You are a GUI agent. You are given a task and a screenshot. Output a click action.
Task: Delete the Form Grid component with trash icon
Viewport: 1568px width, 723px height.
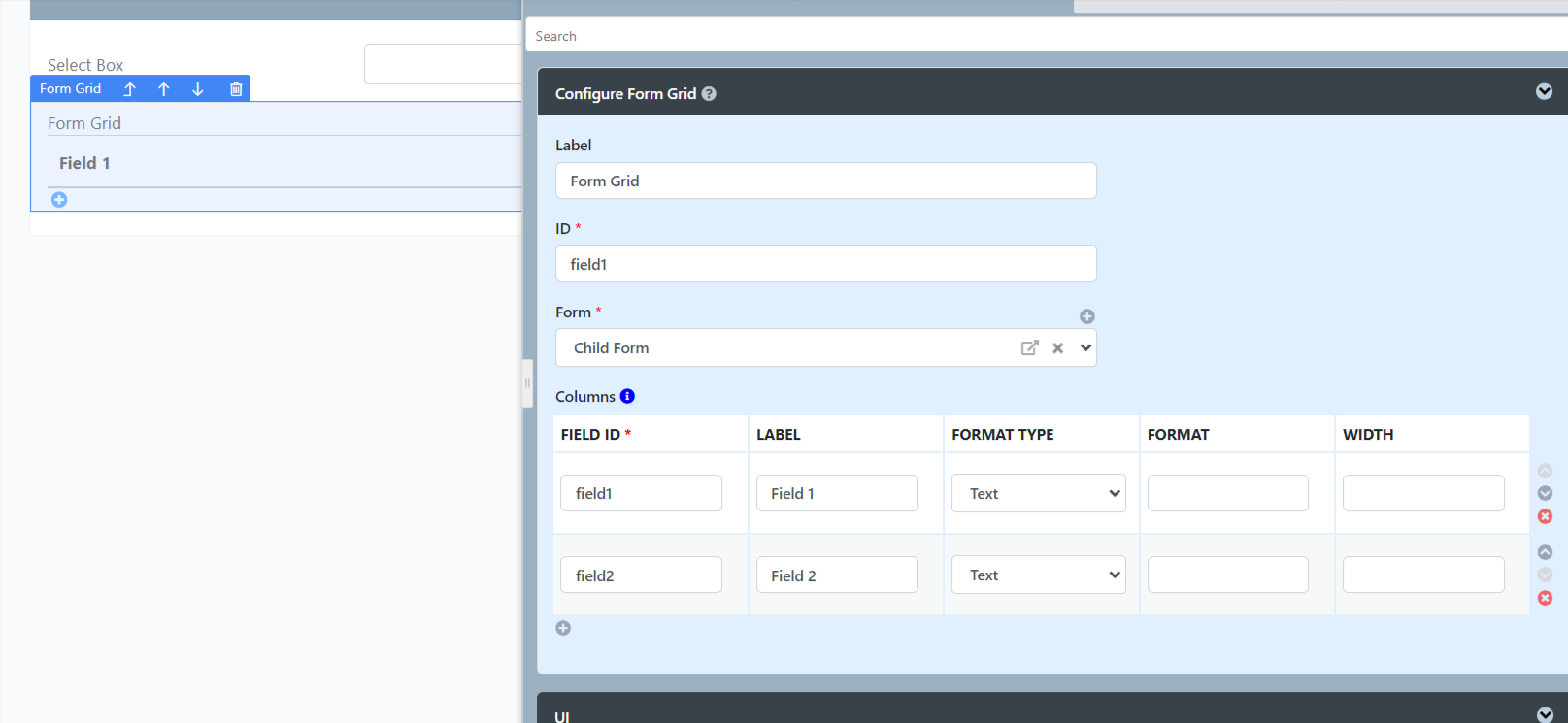pos(235,89)
